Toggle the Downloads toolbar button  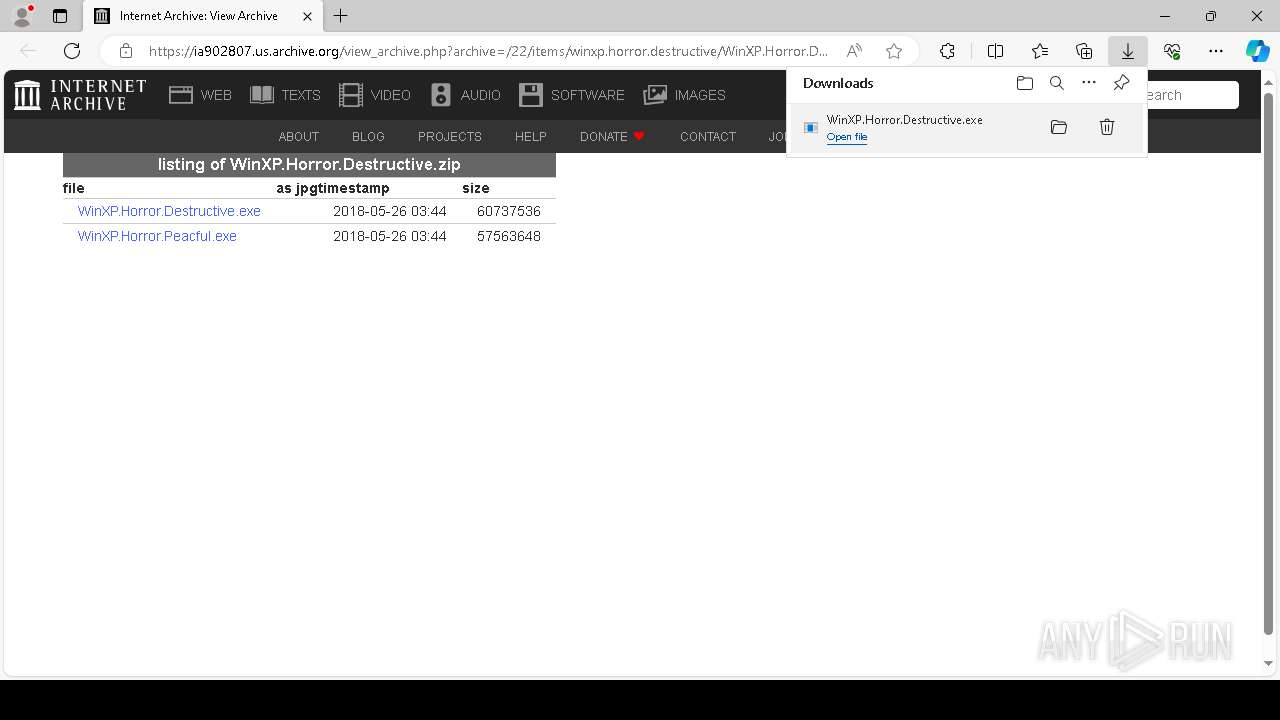(x=1128, y=51)
